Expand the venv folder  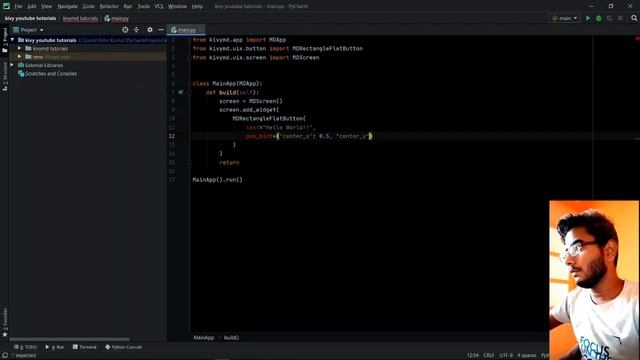click(x=19, y=57)
